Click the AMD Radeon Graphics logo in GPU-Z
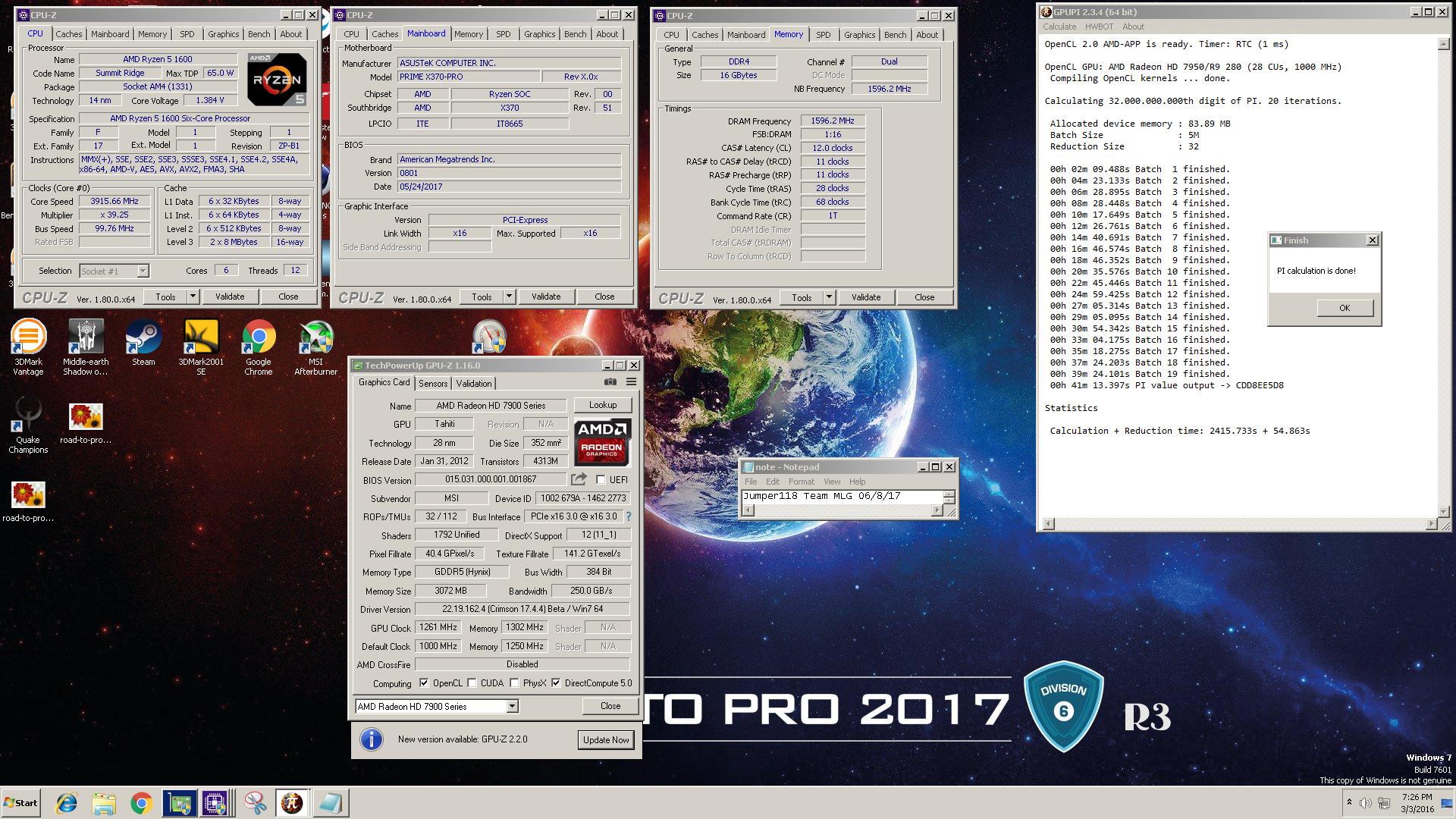 point(601,442)
